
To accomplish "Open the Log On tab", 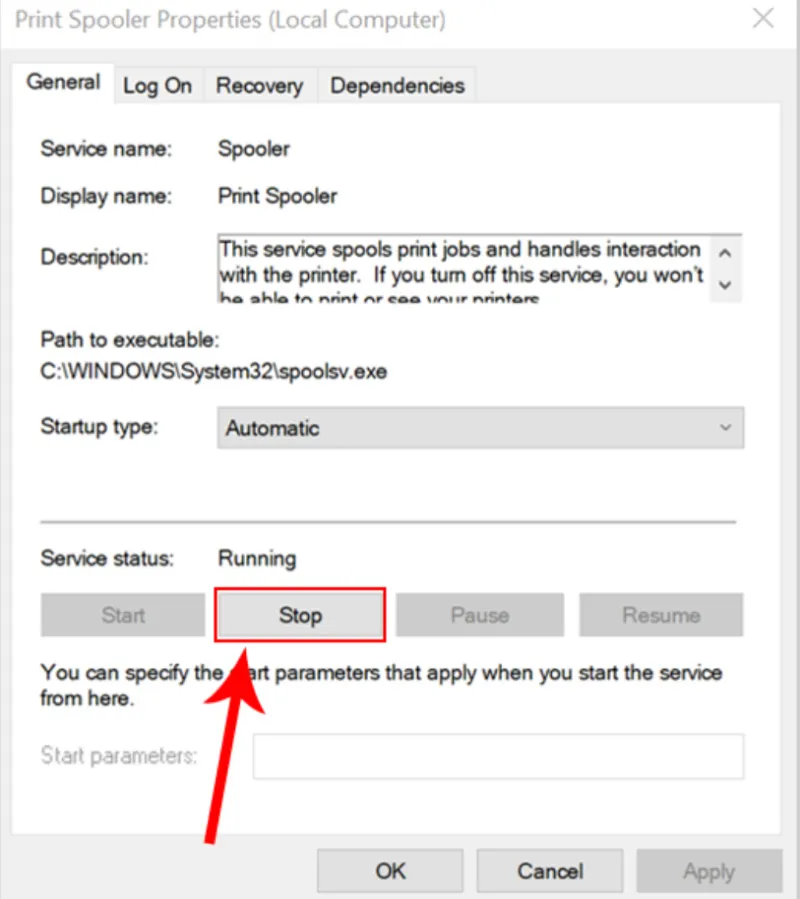I will [158, 85].
